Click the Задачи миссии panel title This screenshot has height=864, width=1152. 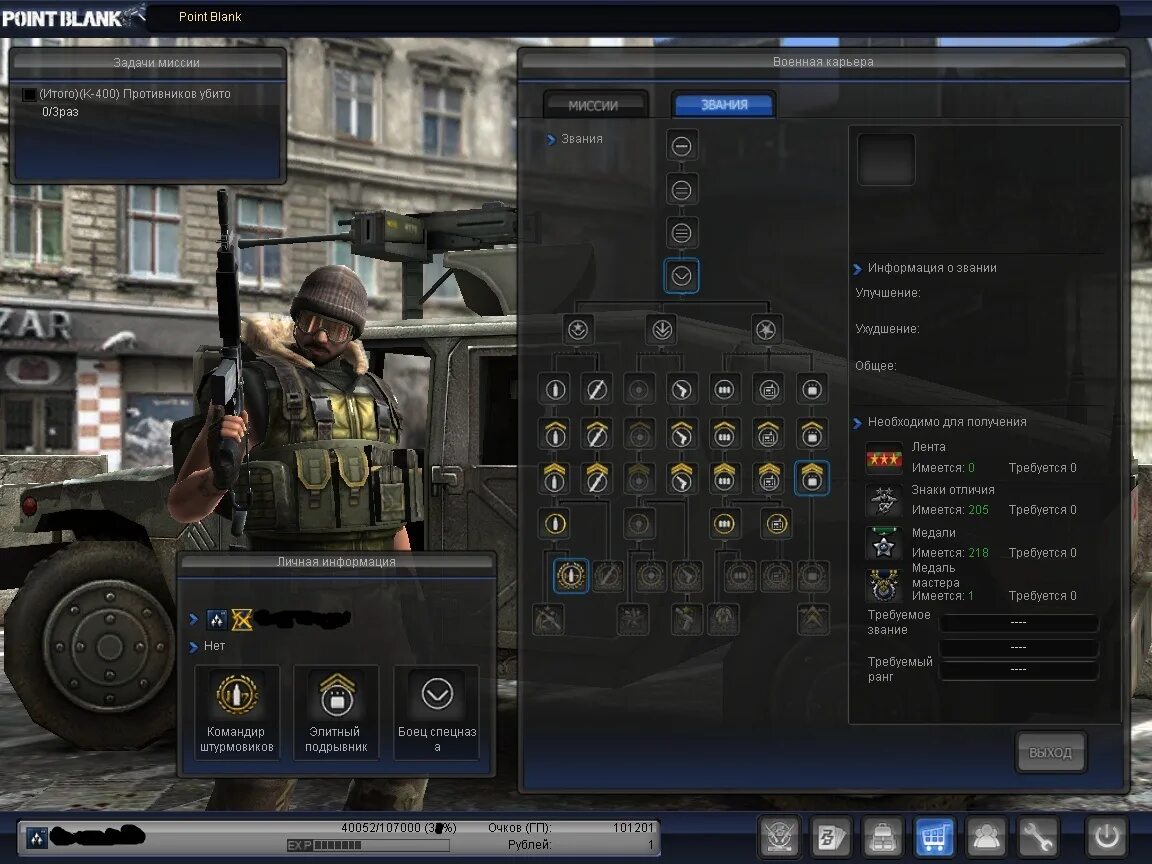click(156, 62)
